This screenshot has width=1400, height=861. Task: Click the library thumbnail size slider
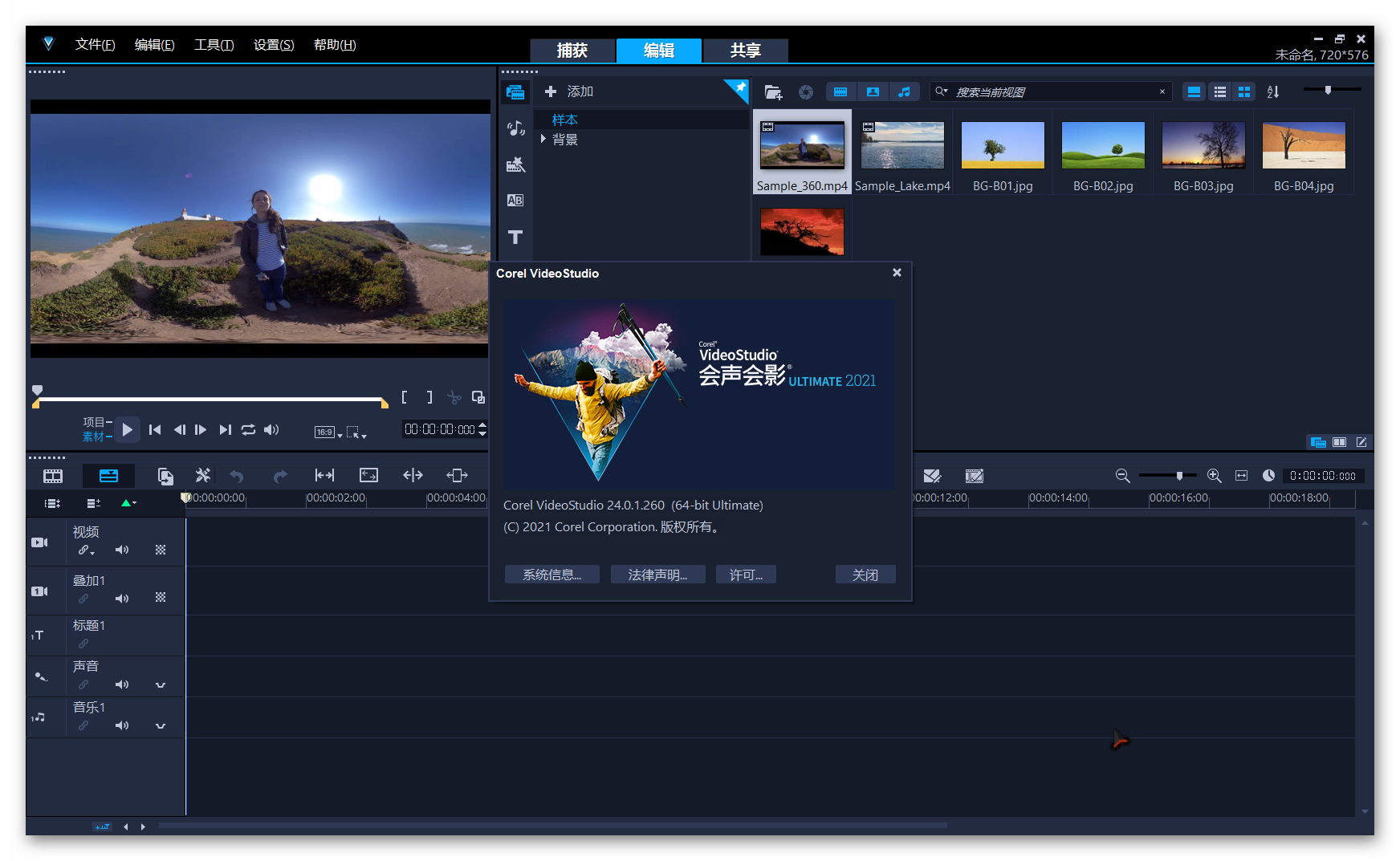[x=1332, y=90]
